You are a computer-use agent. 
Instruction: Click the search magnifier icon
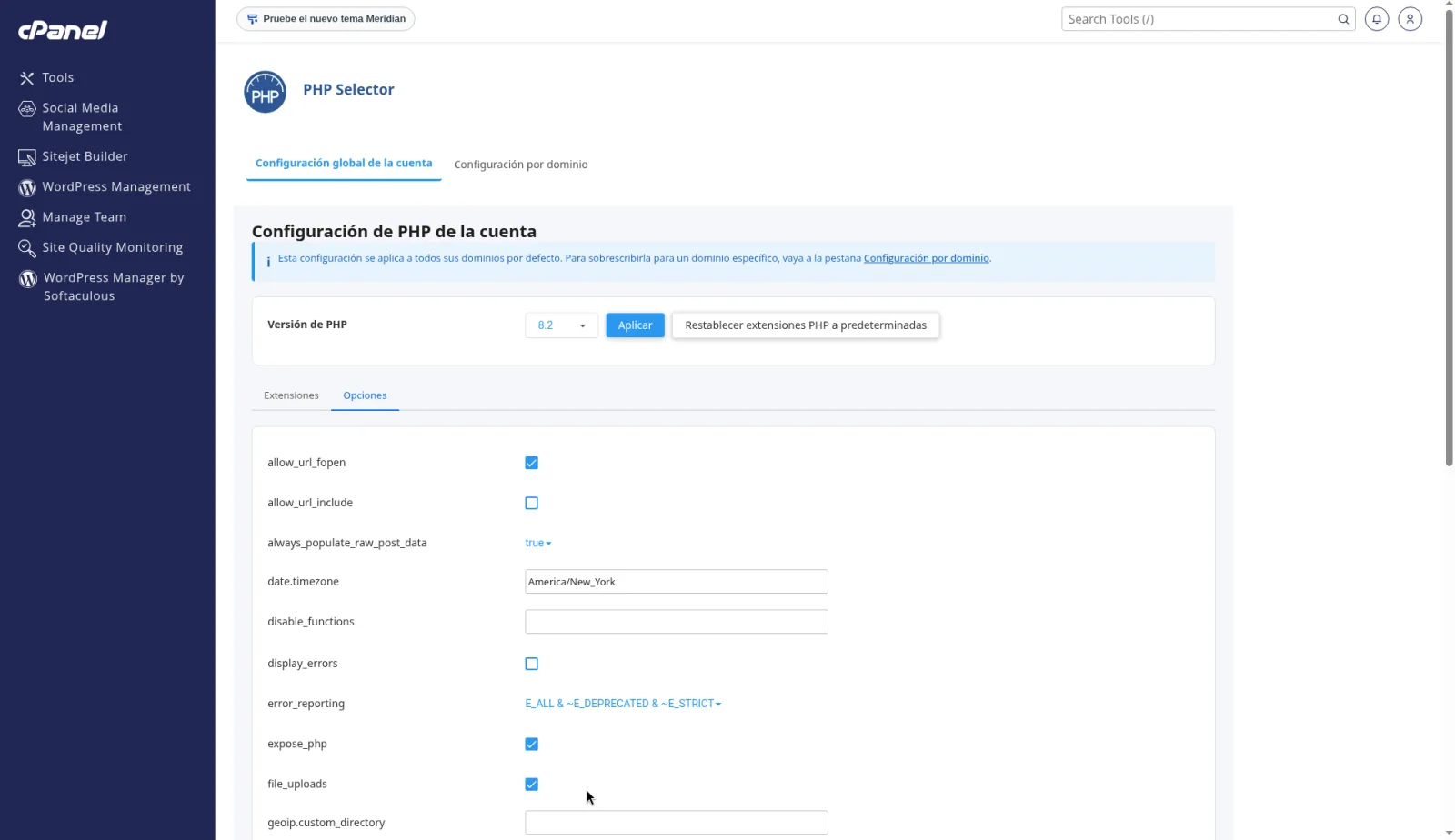(1343, 19)
